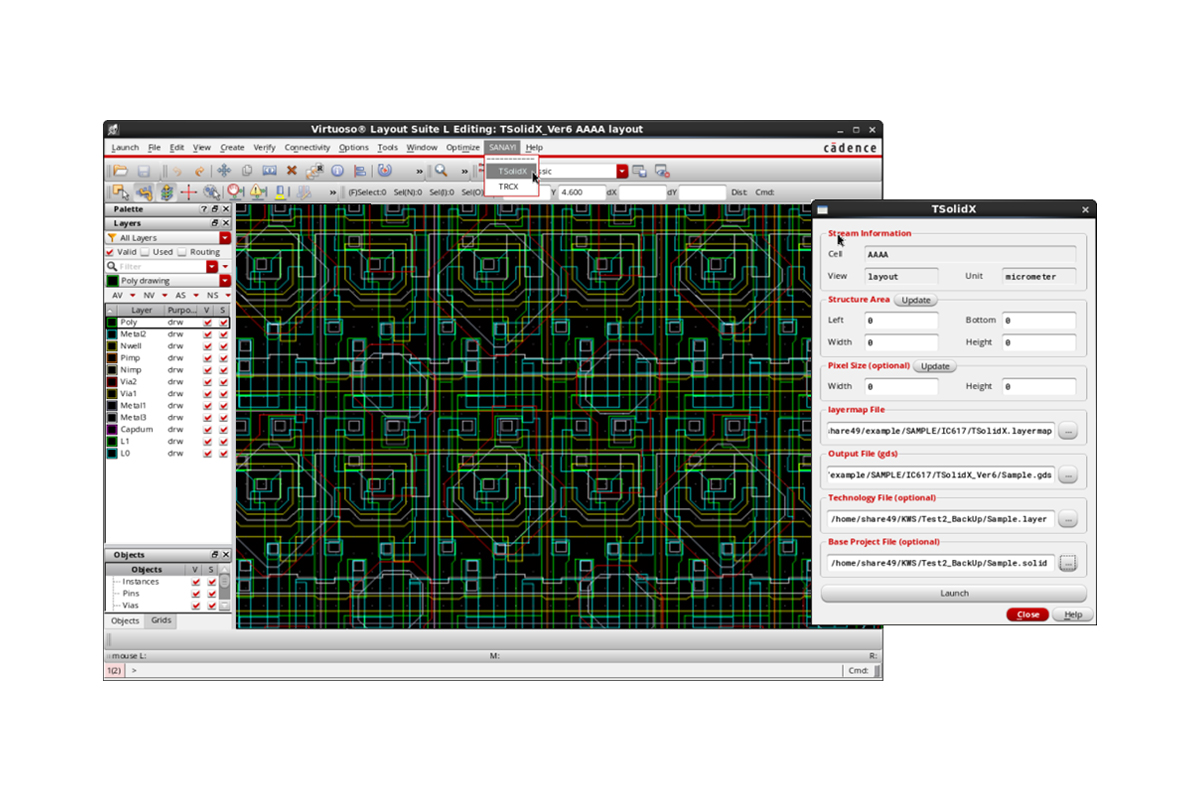Toggle visibility checkbox for Instances

[x=196, y=581]
